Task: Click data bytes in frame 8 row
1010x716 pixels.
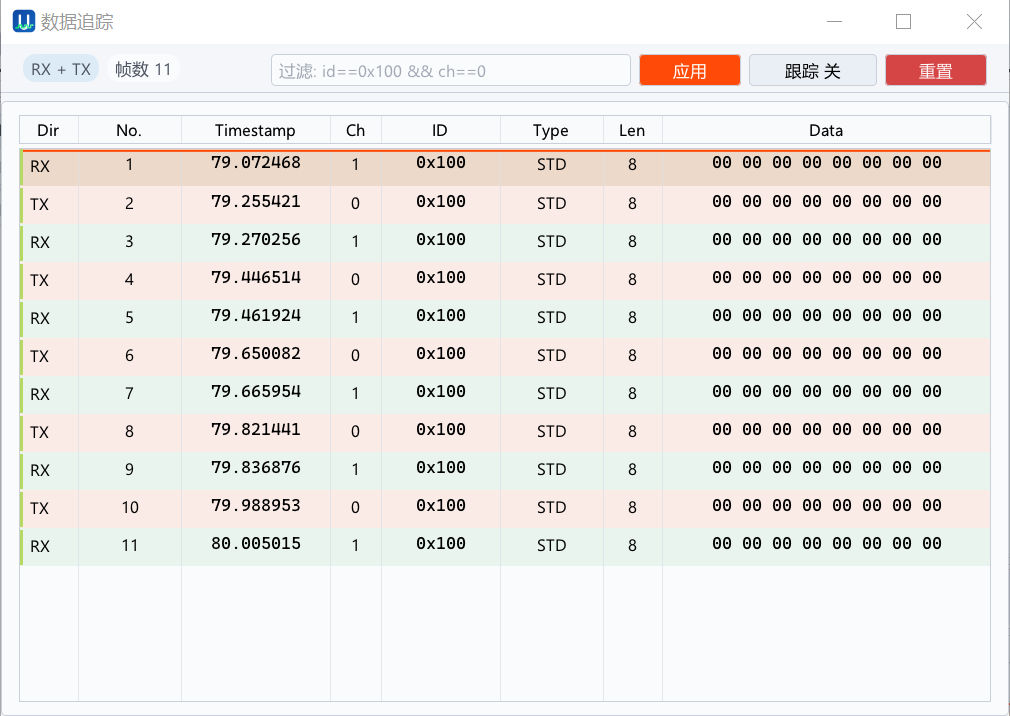Action: [x=826, y=429]
